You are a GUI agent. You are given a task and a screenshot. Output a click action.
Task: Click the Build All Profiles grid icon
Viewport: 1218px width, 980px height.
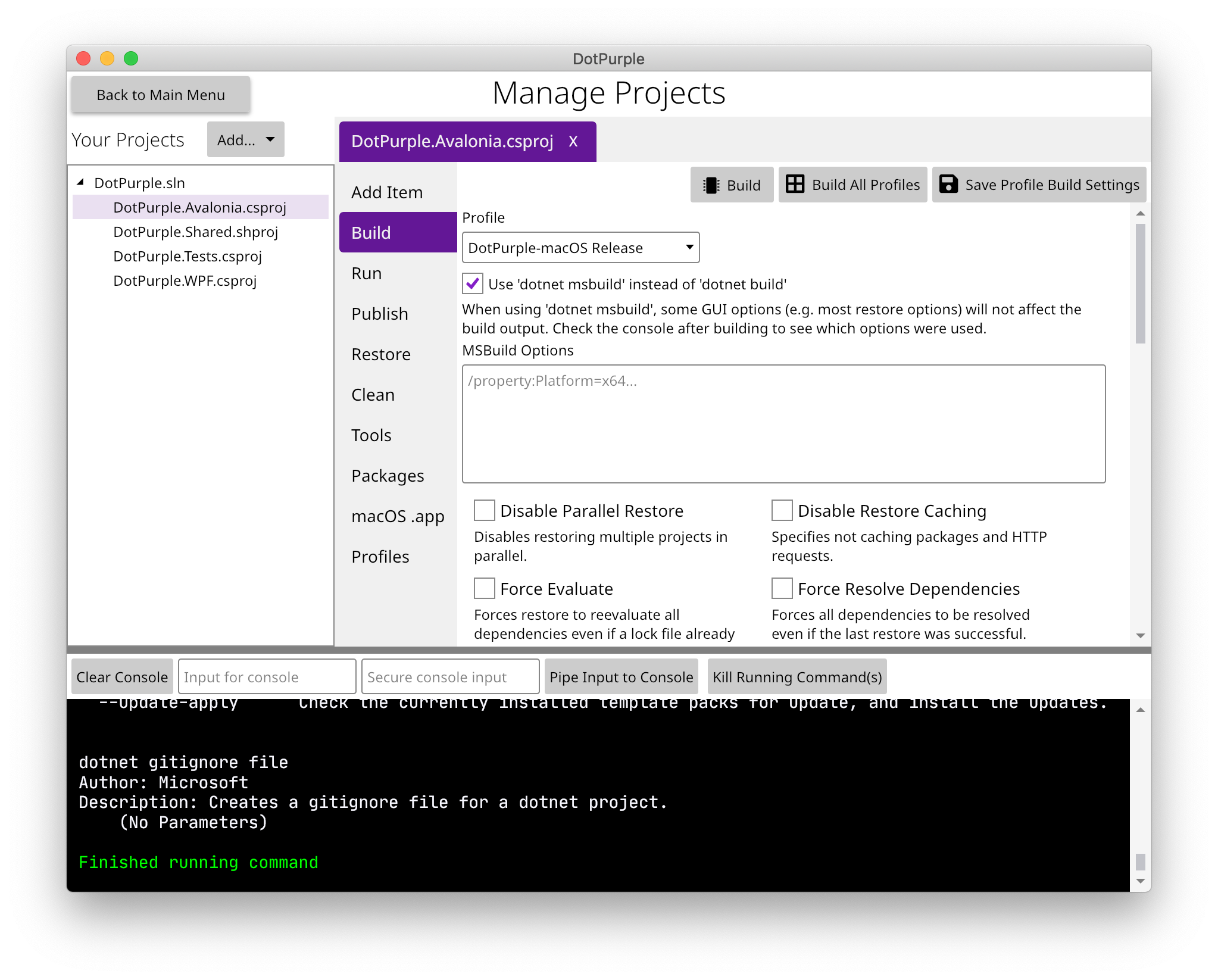[795, 184]
